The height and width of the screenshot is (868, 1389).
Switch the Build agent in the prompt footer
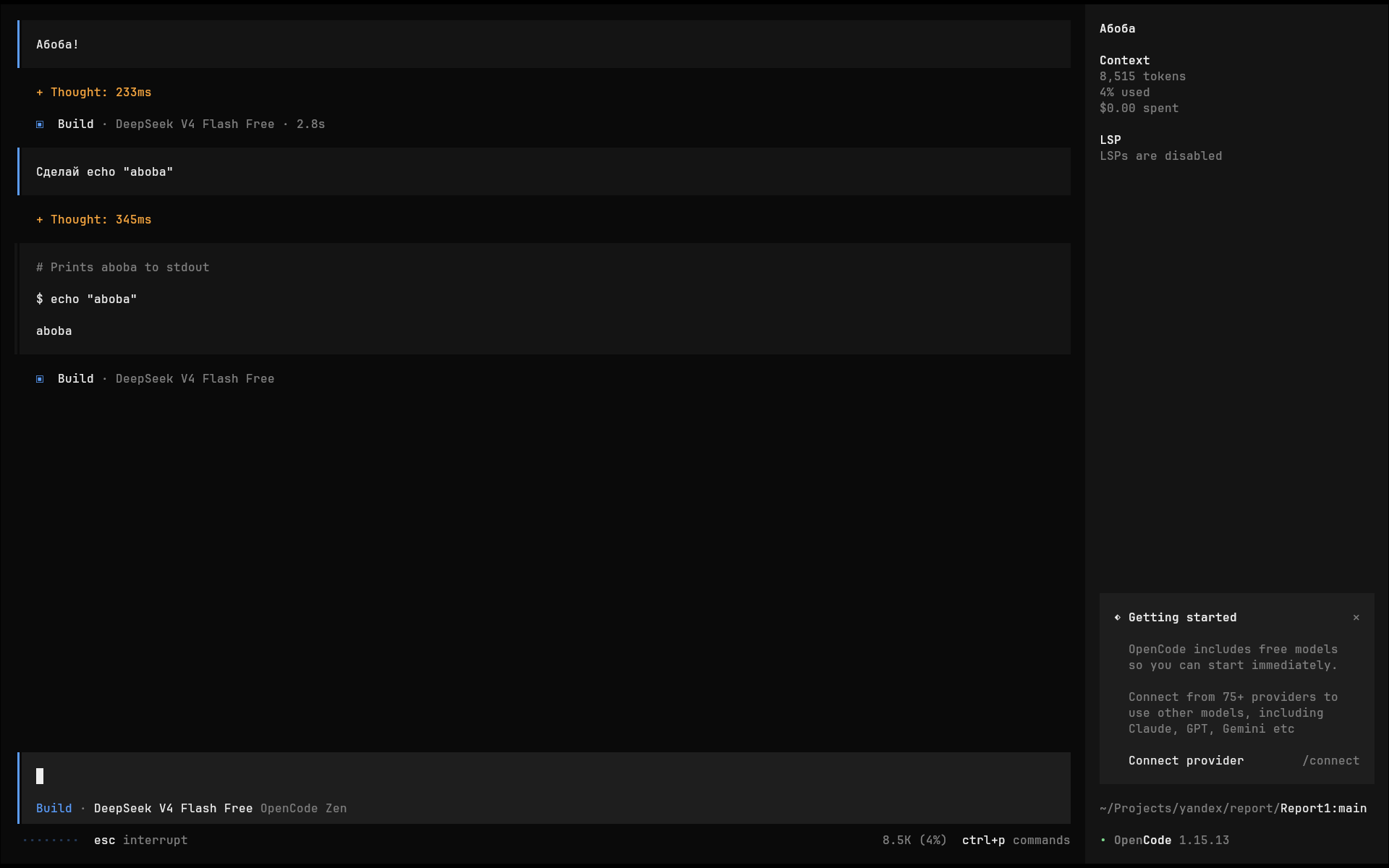pos(54,809)
